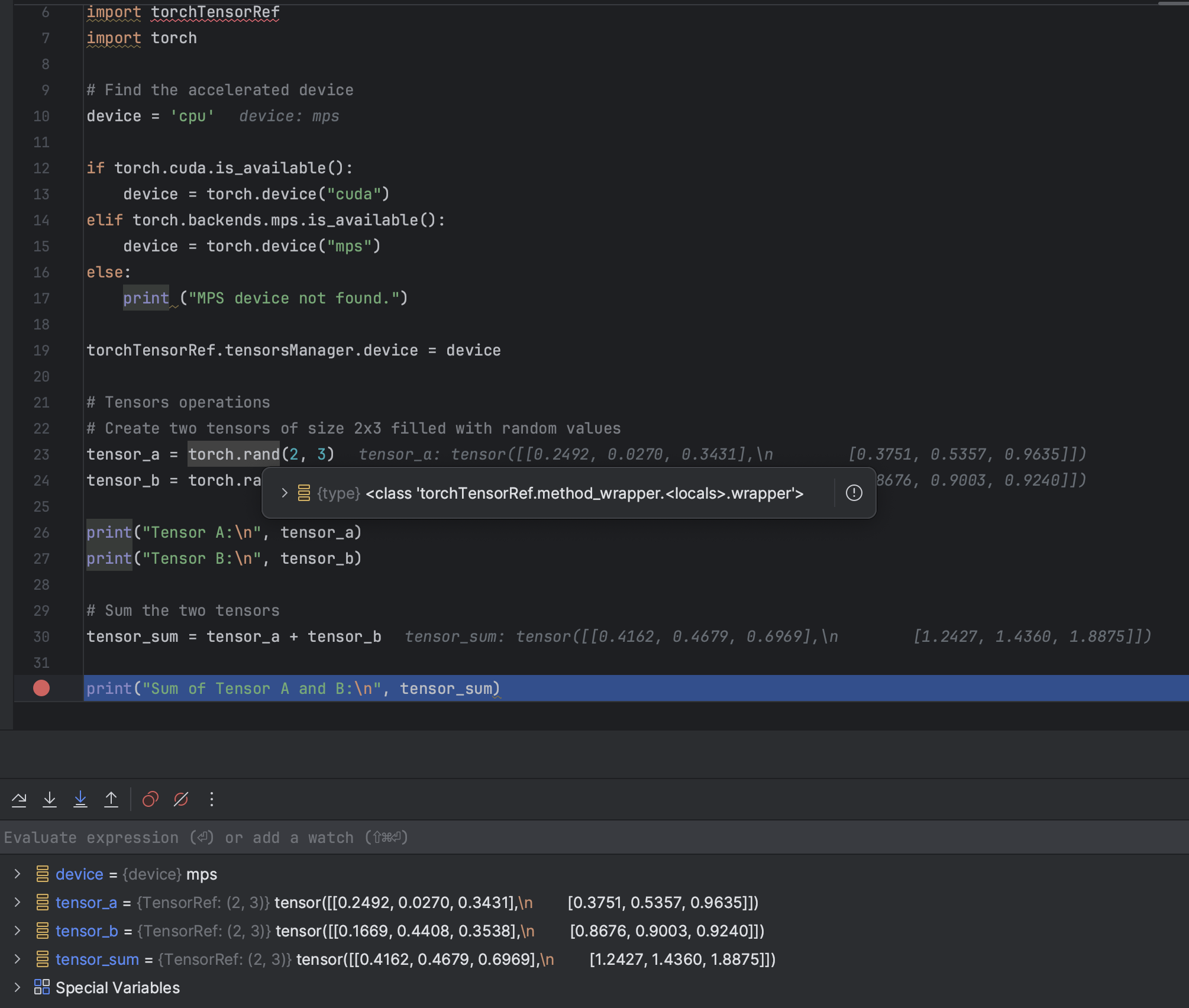Expand the tensor_b variable node
Screen dimensions: 1189x1008
(17, 931)
